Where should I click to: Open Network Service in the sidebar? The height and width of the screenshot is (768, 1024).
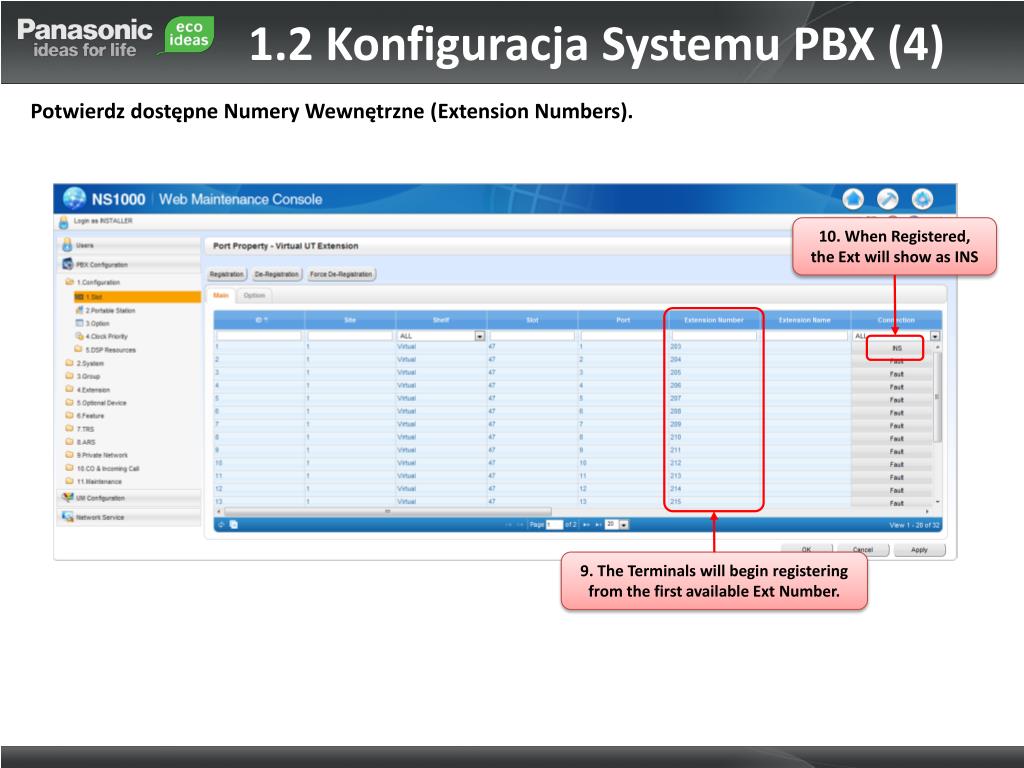click(130, 517)
